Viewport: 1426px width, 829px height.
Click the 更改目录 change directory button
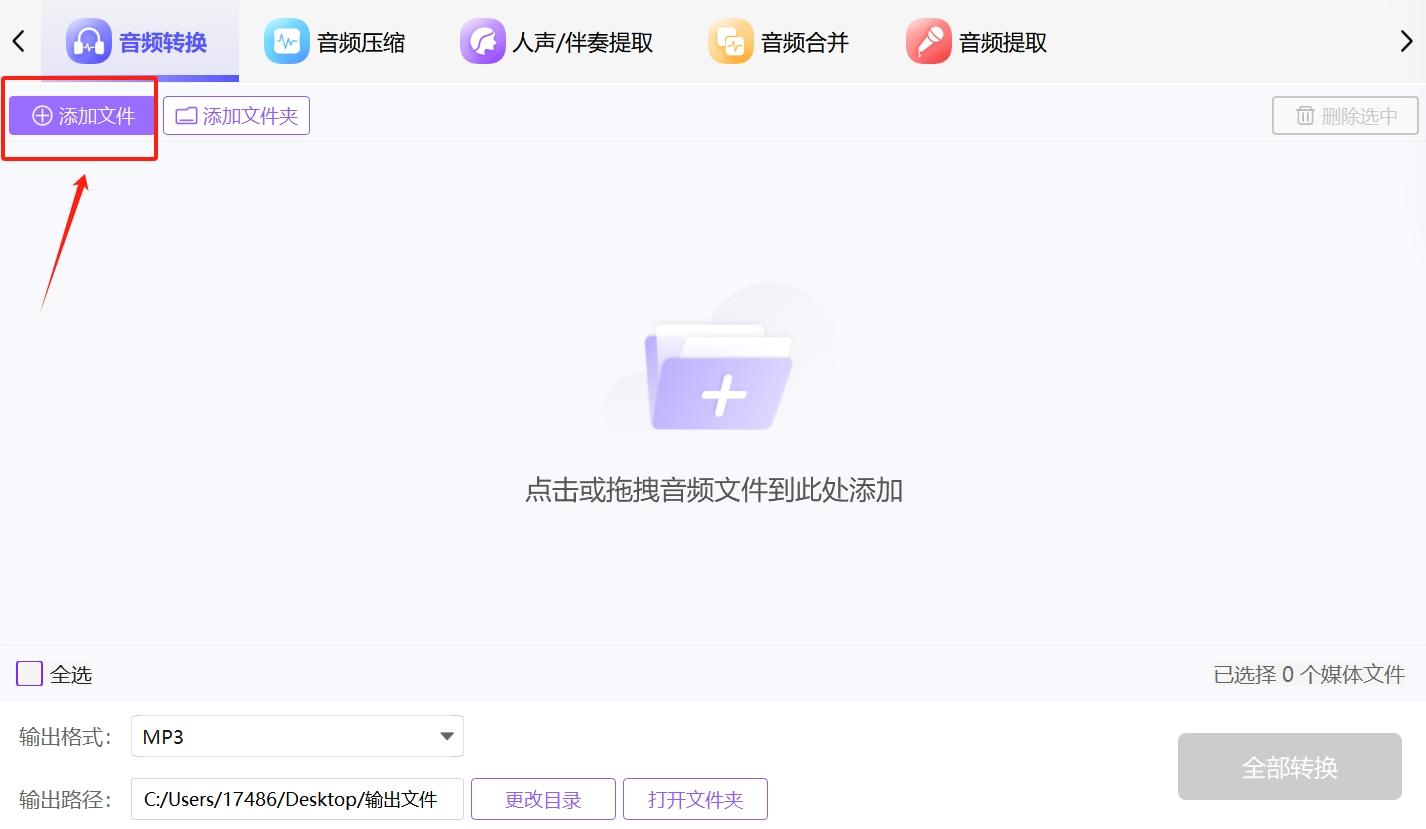pyautogui.click(x=543, y=798)
